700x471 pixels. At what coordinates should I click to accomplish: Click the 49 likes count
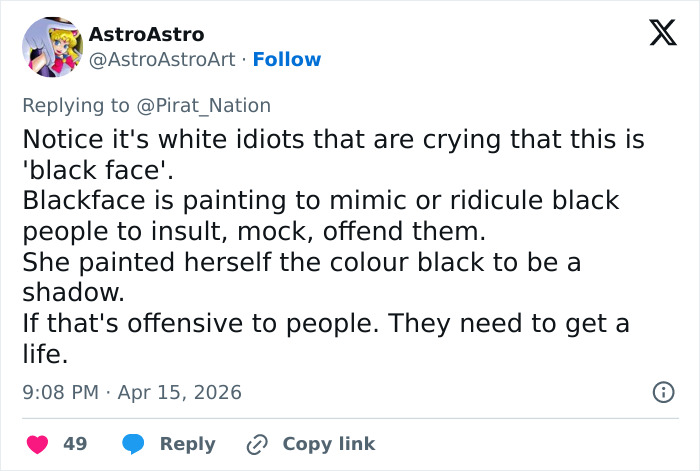click(75, 444)
